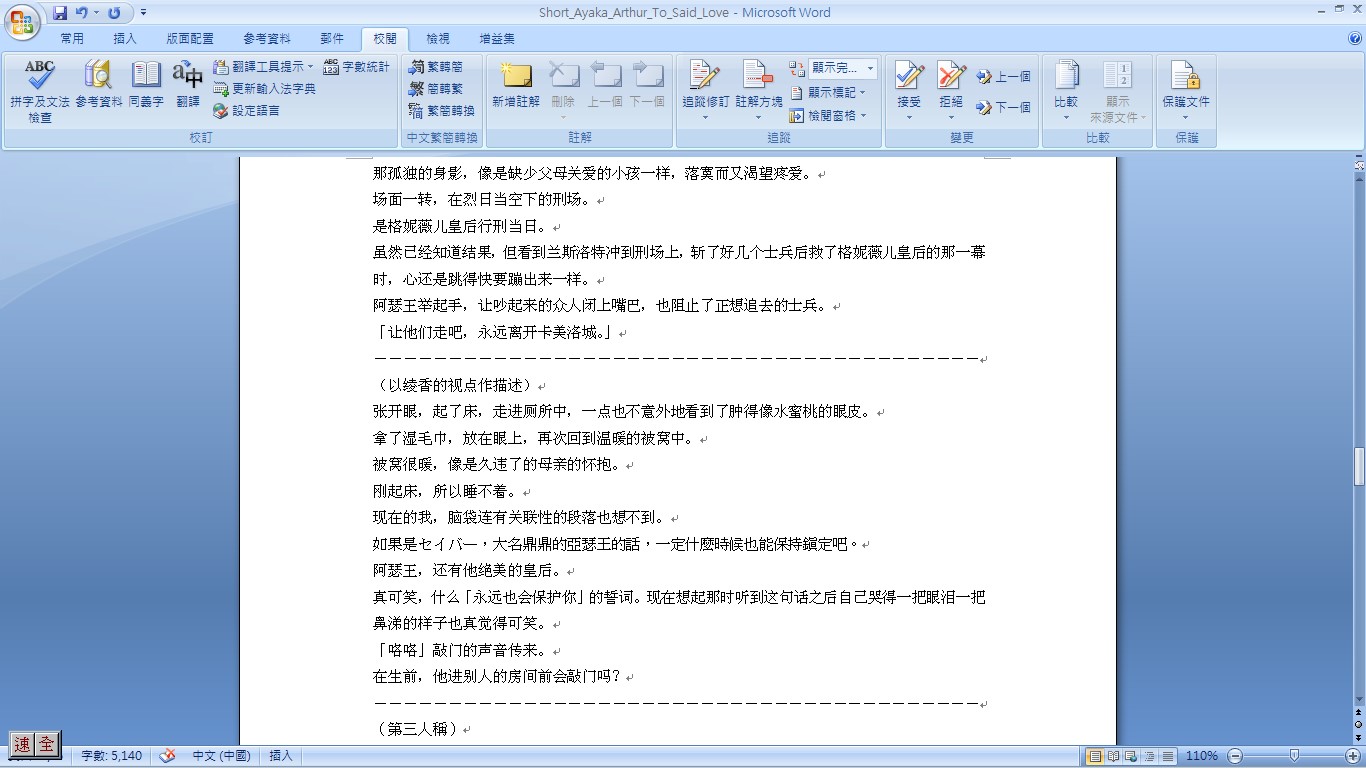Viewport: 1366px width, 768px height.
Task: Open the 參考資料 research pane button
Action: 99,85
